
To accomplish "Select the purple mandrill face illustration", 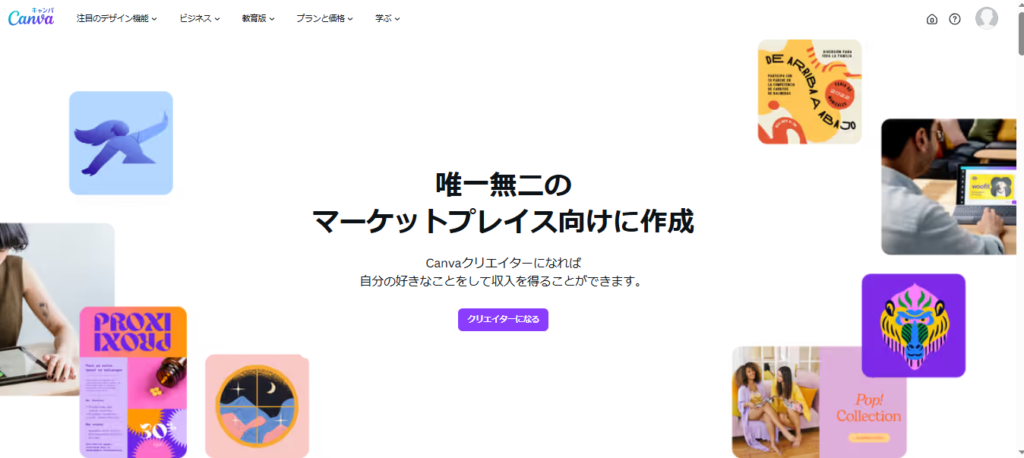I will click(x=913, y=325).
